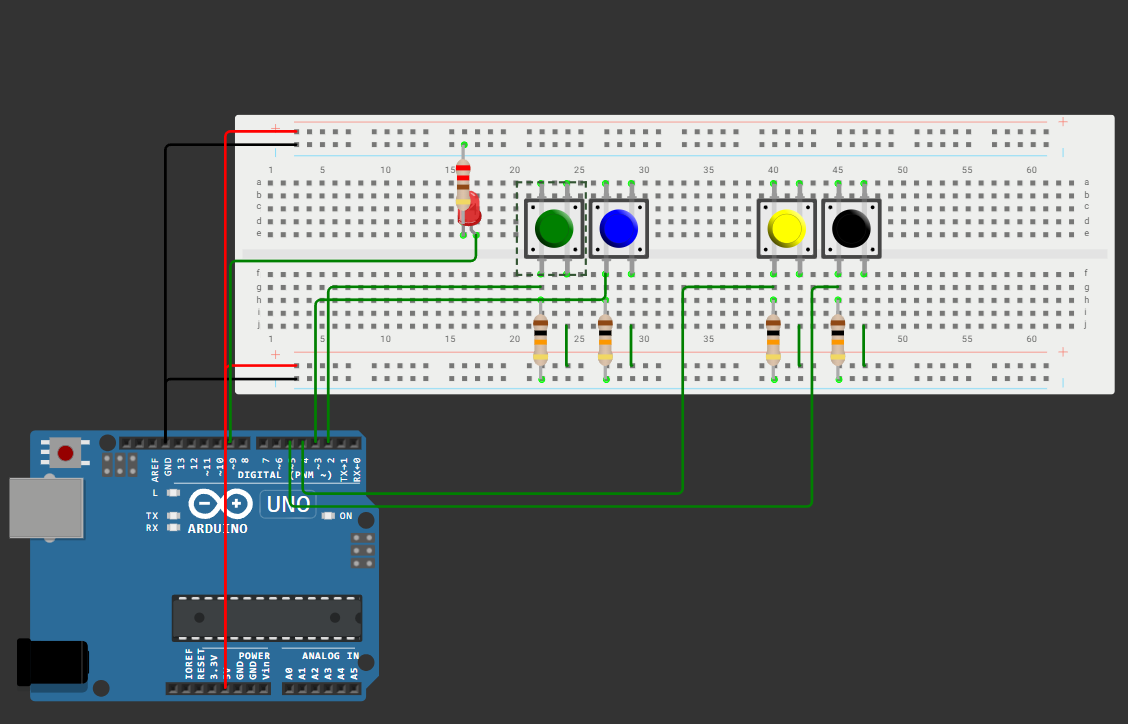Viewport: 1128px width, 724px height.
Task: Click the green pushbutton on the breadboard
Action: point(554,228)
